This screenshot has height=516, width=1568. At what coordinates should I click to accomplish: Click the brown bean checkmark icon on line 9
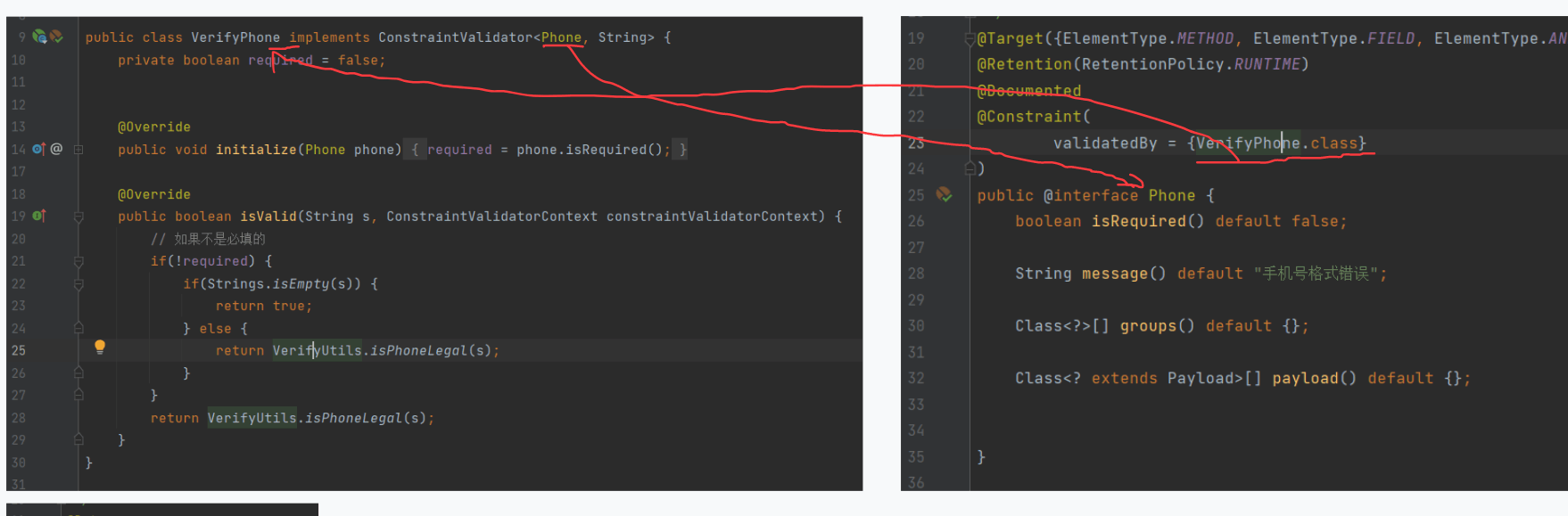click(56, 37)
